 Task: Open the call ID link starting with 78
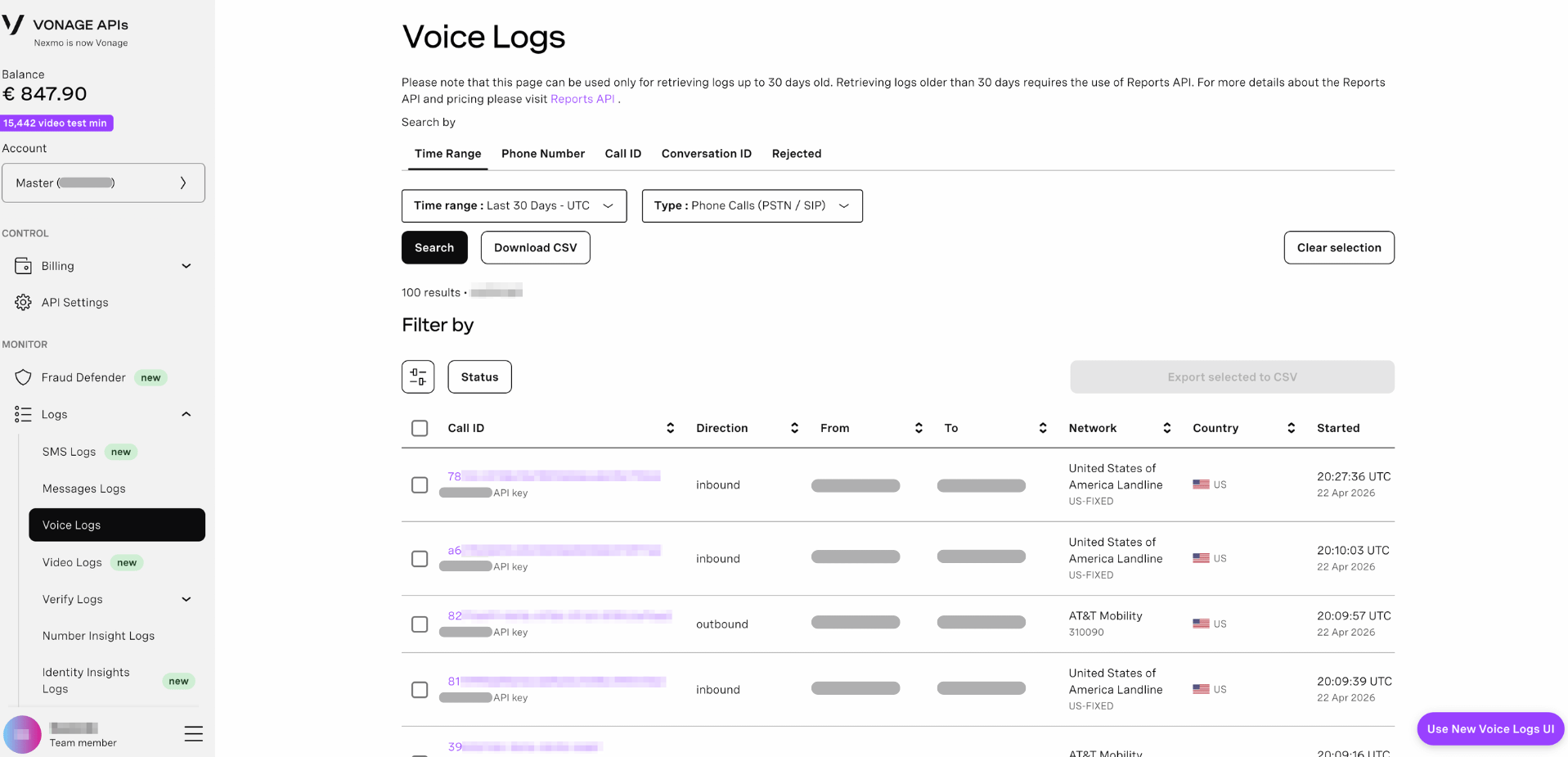(x=554, y=476)
